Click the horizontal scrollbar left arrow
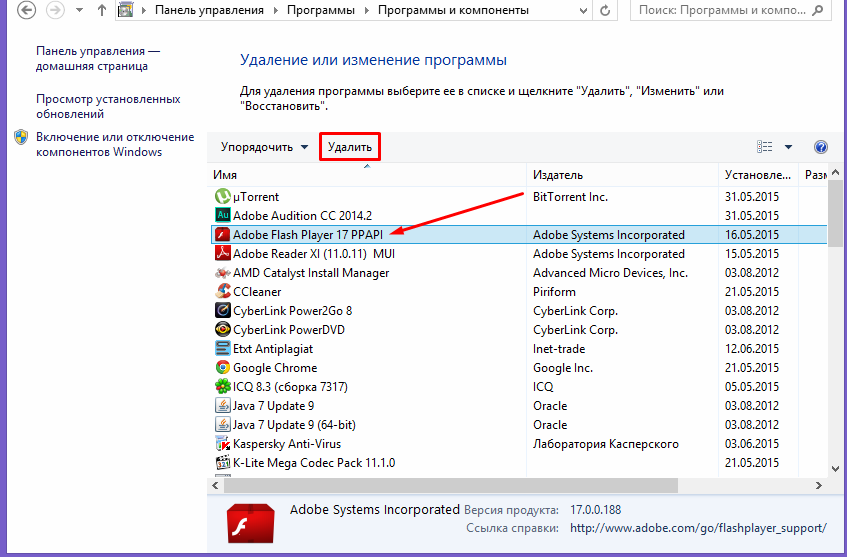The image size is (847, 557). pyautogui.click(x=215, y=485)
